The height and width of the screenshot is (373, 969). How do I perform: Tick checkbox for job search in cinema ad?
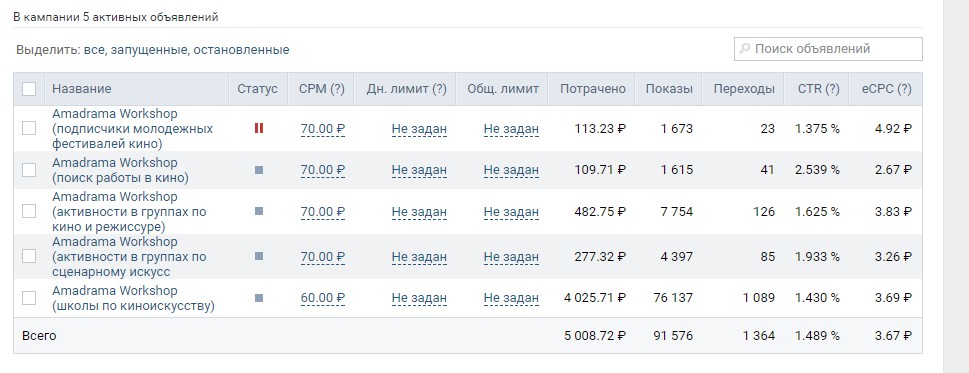tap(29, 170)
